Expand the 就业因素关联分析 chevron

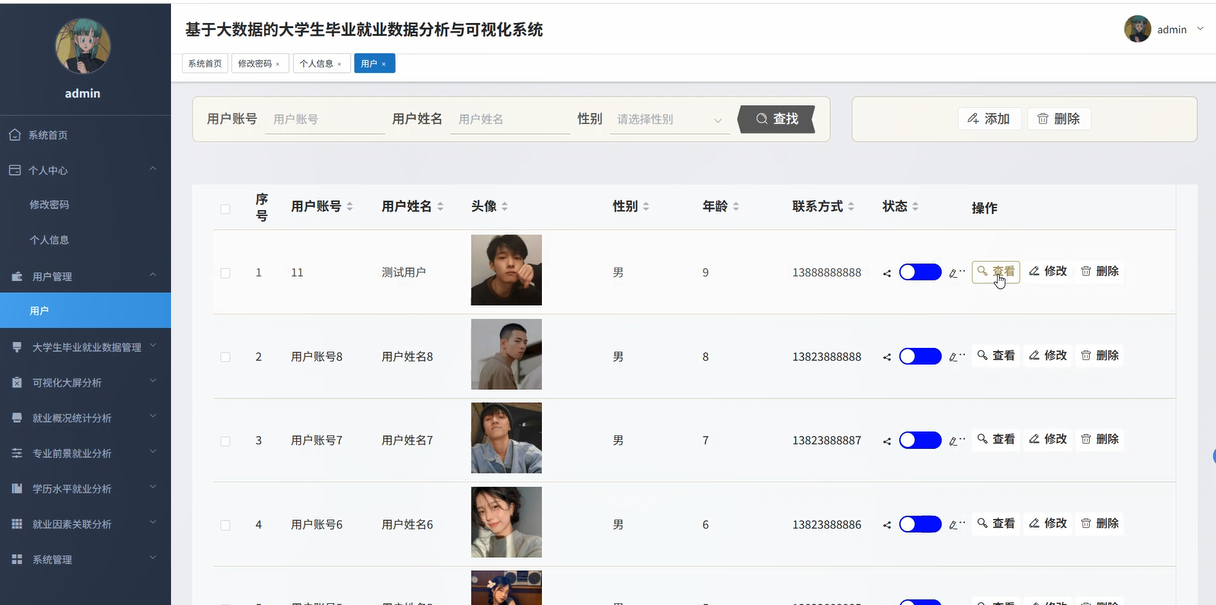153,523
